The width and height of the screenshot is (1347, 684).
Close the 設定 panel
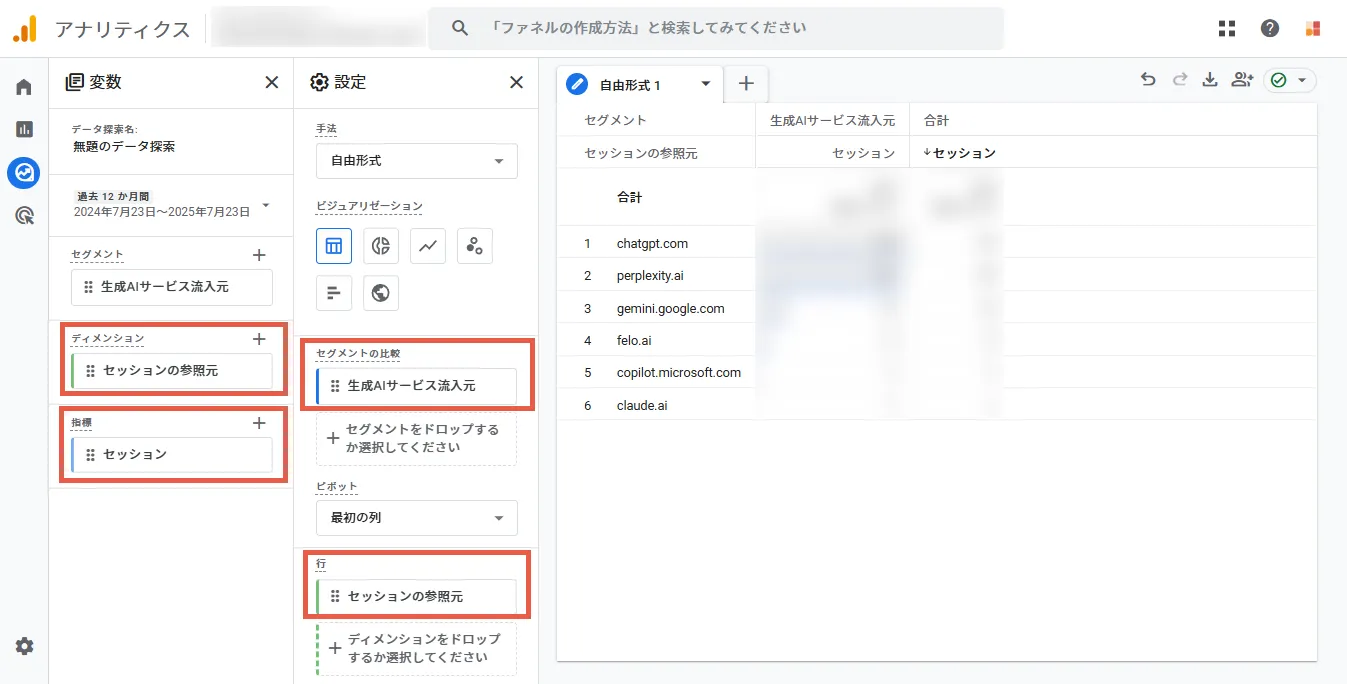[x=516, y=82]
